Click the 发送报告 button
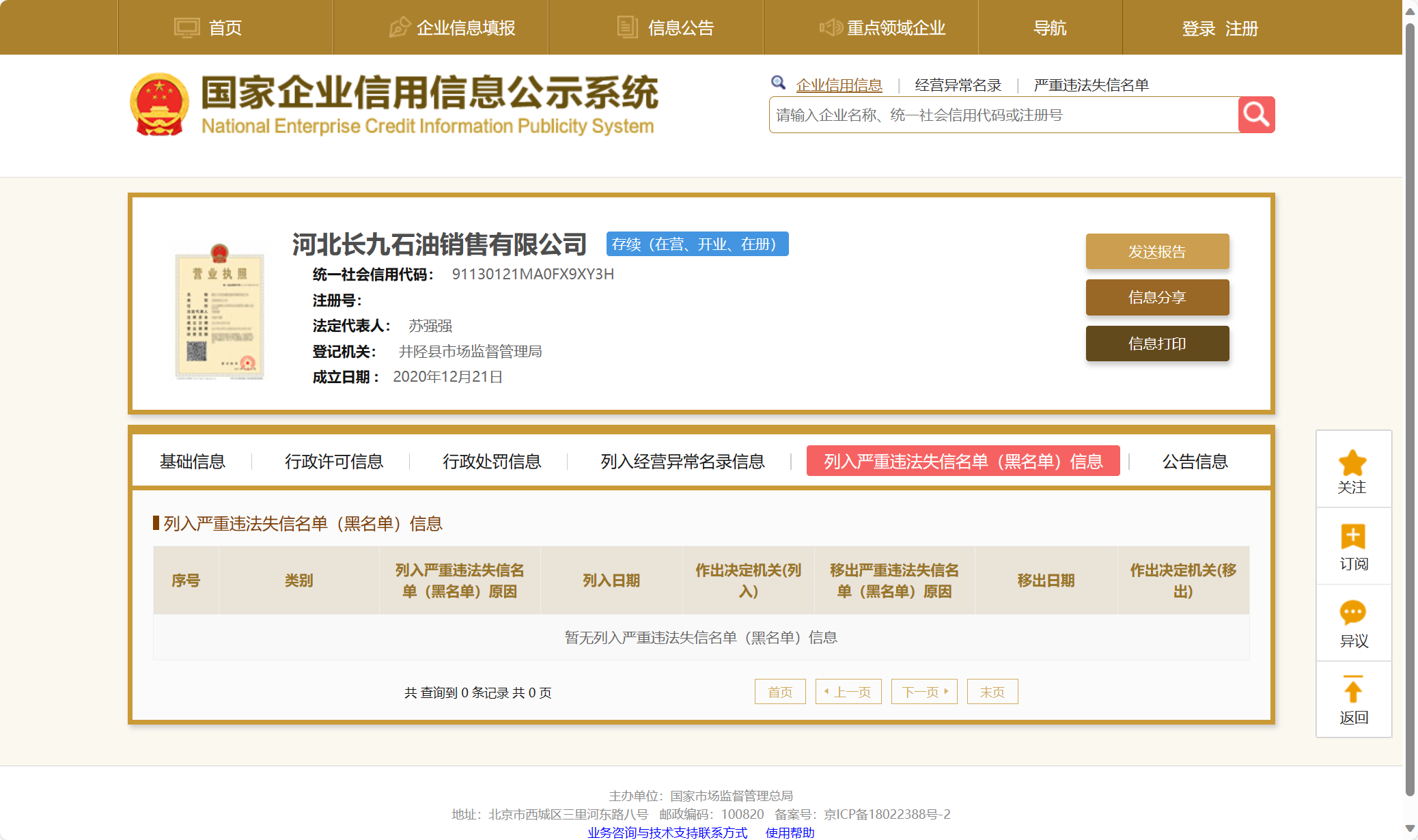The width and height of the screenshot is (1418, 840). pos(1157,251)
